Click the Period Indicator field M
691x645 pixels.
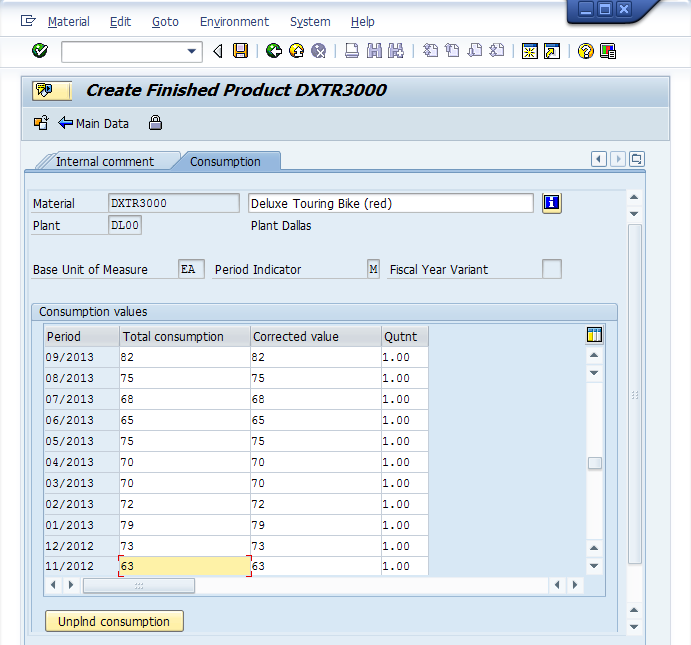coord(373,269)
